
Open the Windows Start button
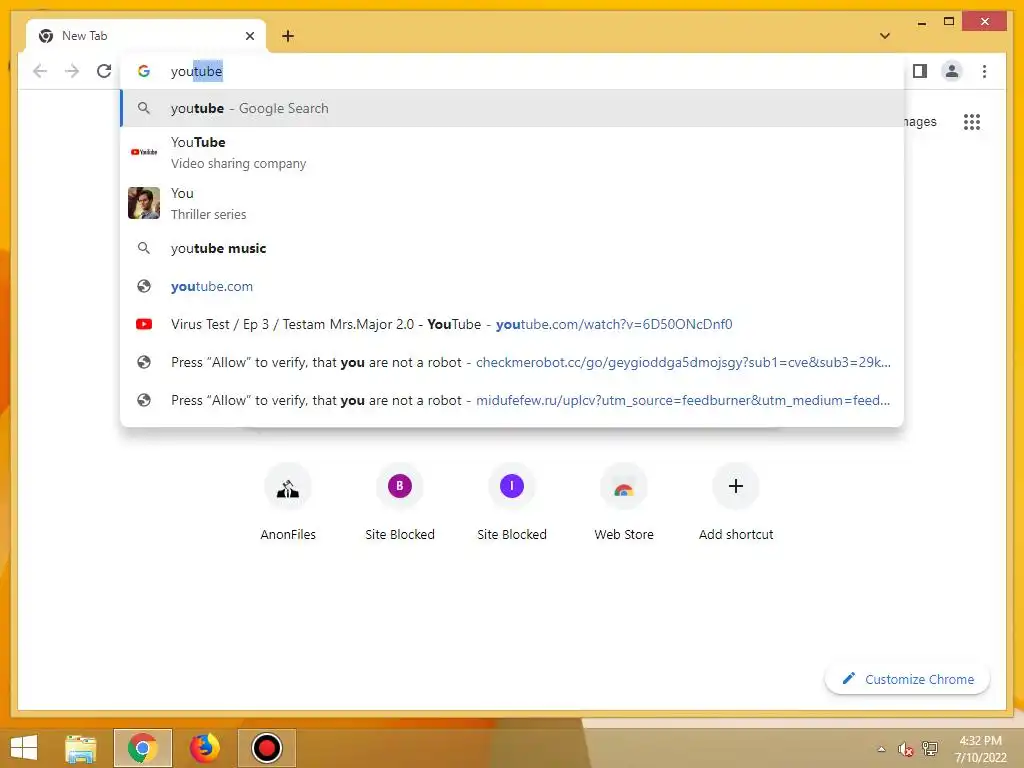coord(24,748)
